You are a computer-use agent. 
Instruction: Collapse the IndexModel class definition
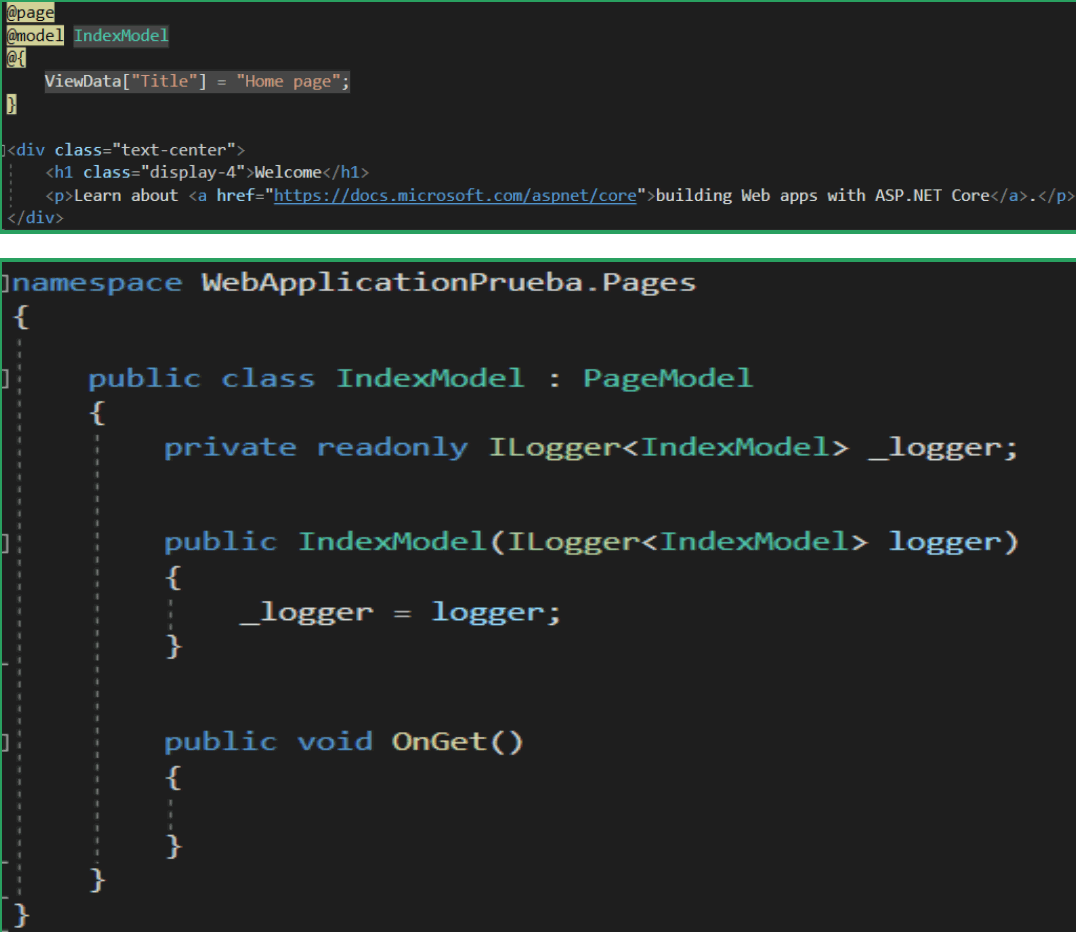click(x=6, y=379)
